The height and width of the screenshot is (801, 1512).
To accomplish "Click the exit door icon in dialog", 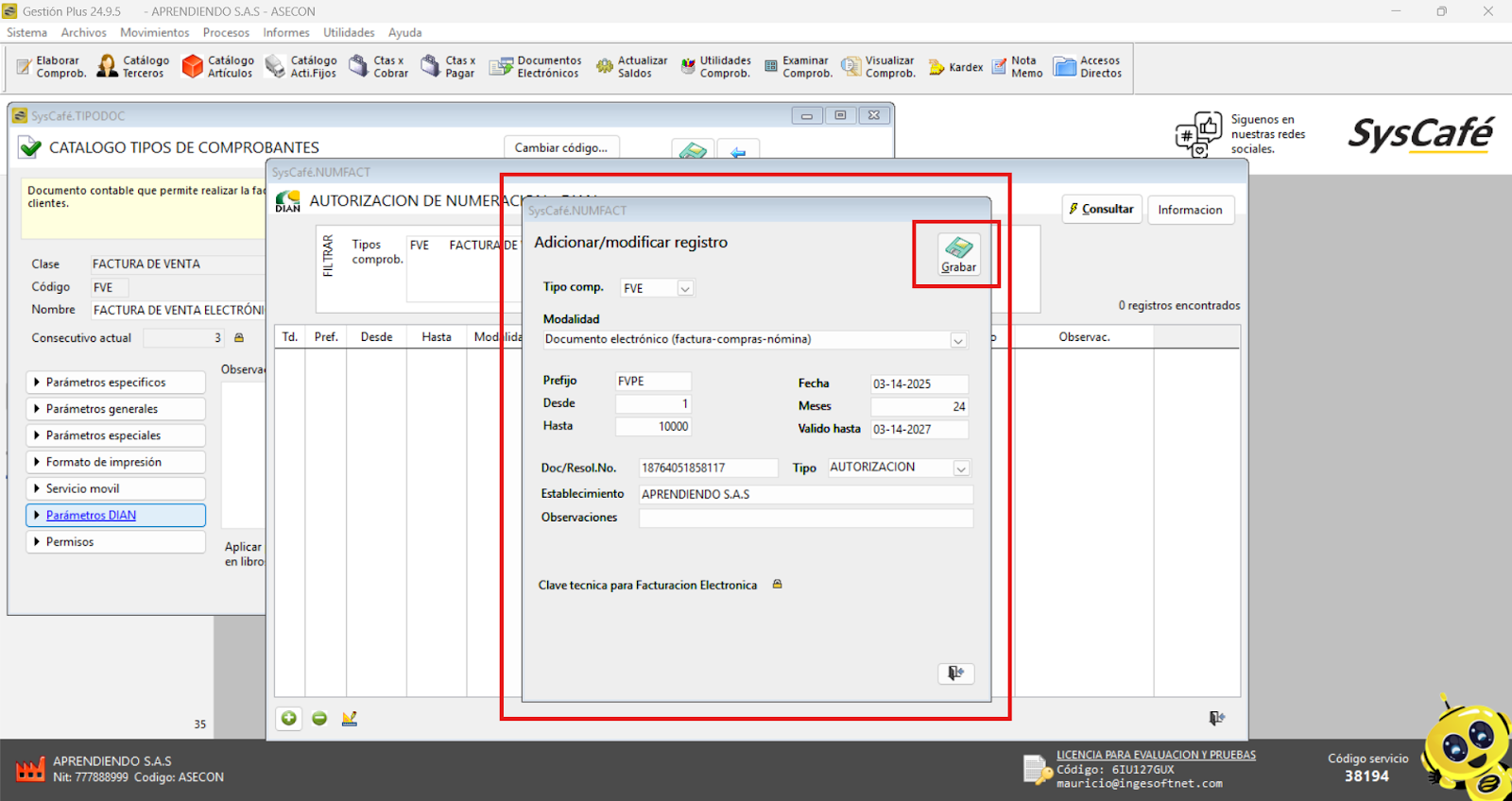I will click(x=955, y=673).
